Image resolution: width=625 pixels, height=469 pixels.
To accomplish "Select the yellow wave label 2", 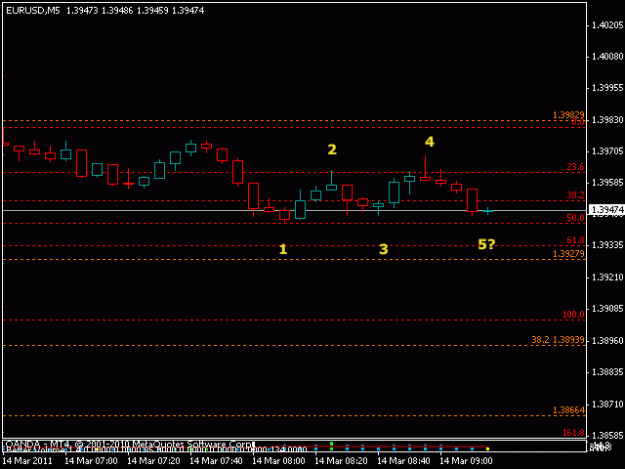I will click(332, 149).
